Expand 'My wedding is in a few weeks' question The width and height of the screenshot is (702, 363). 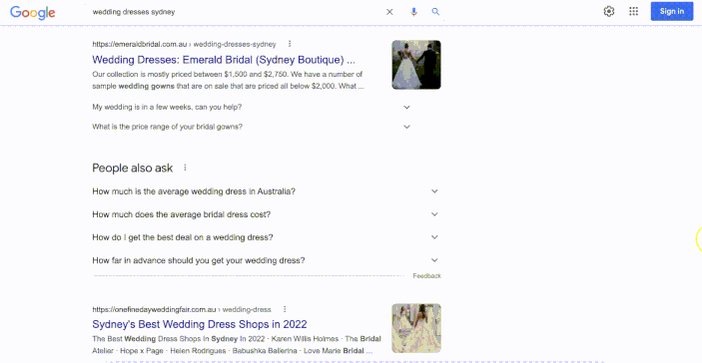click(251, 107)
